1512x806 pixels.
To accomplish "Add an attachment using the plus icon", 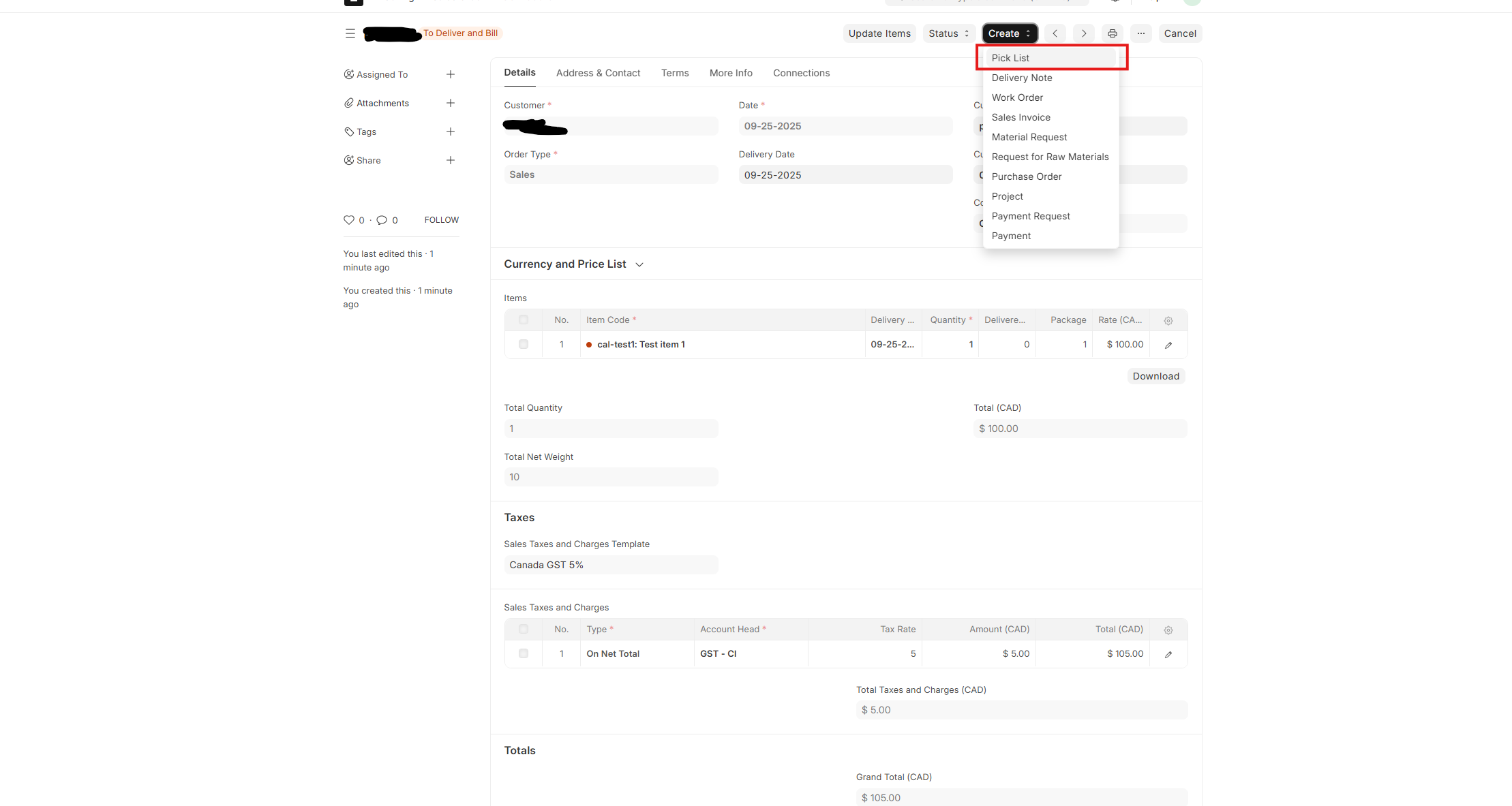I will point(450,103).
